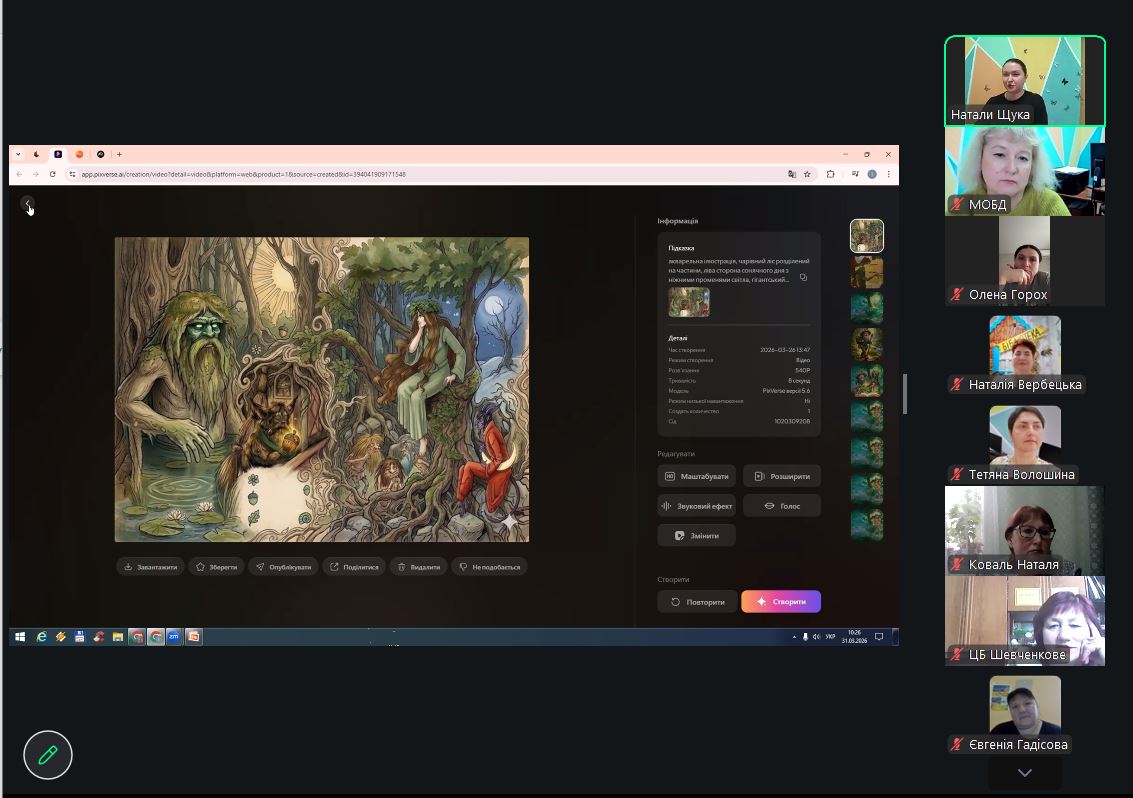
Task: Click the translate page icon in address bar
Action: [x=792, y=174]
